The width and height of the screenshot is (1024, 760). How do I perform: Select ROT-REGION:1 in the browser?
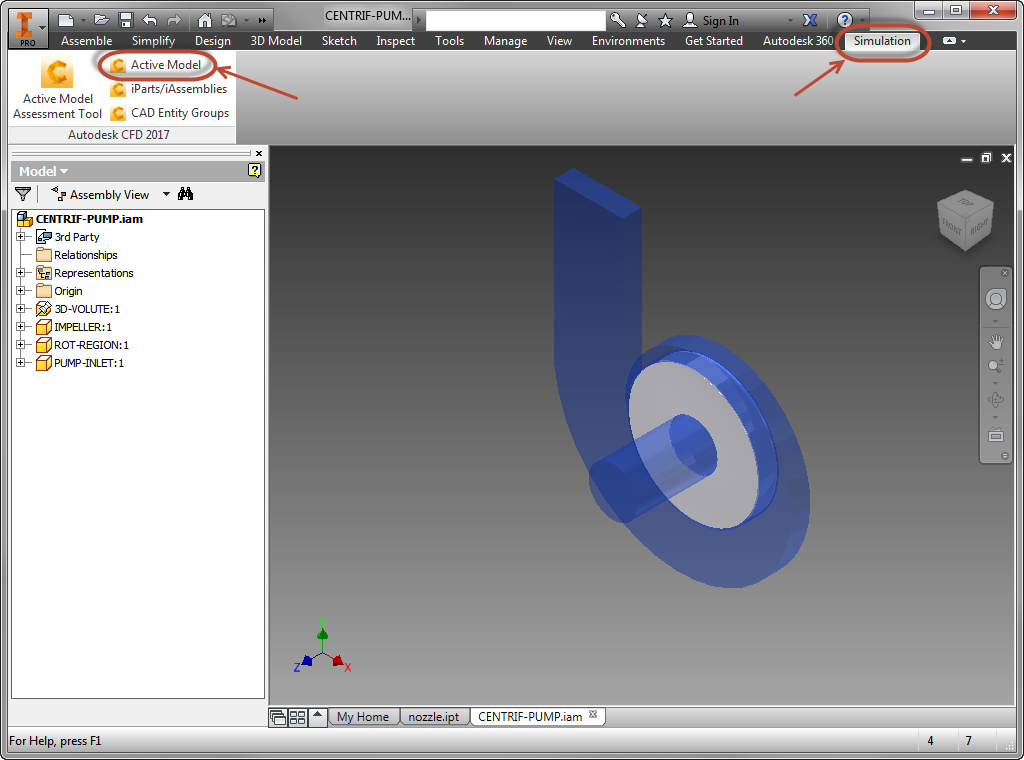click(91, 345)
